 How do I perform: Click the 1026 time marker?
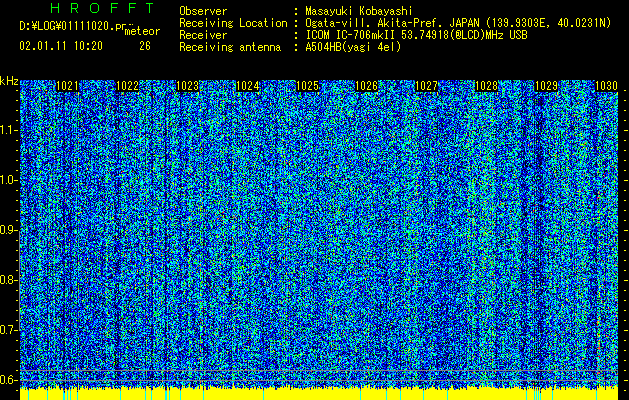click(x=367, y=86)
